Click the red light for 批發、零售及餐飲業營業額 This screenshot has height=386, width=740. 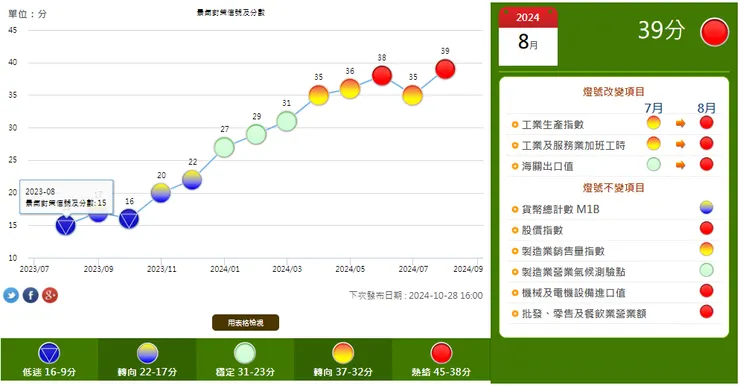click(x=706, y=311)
